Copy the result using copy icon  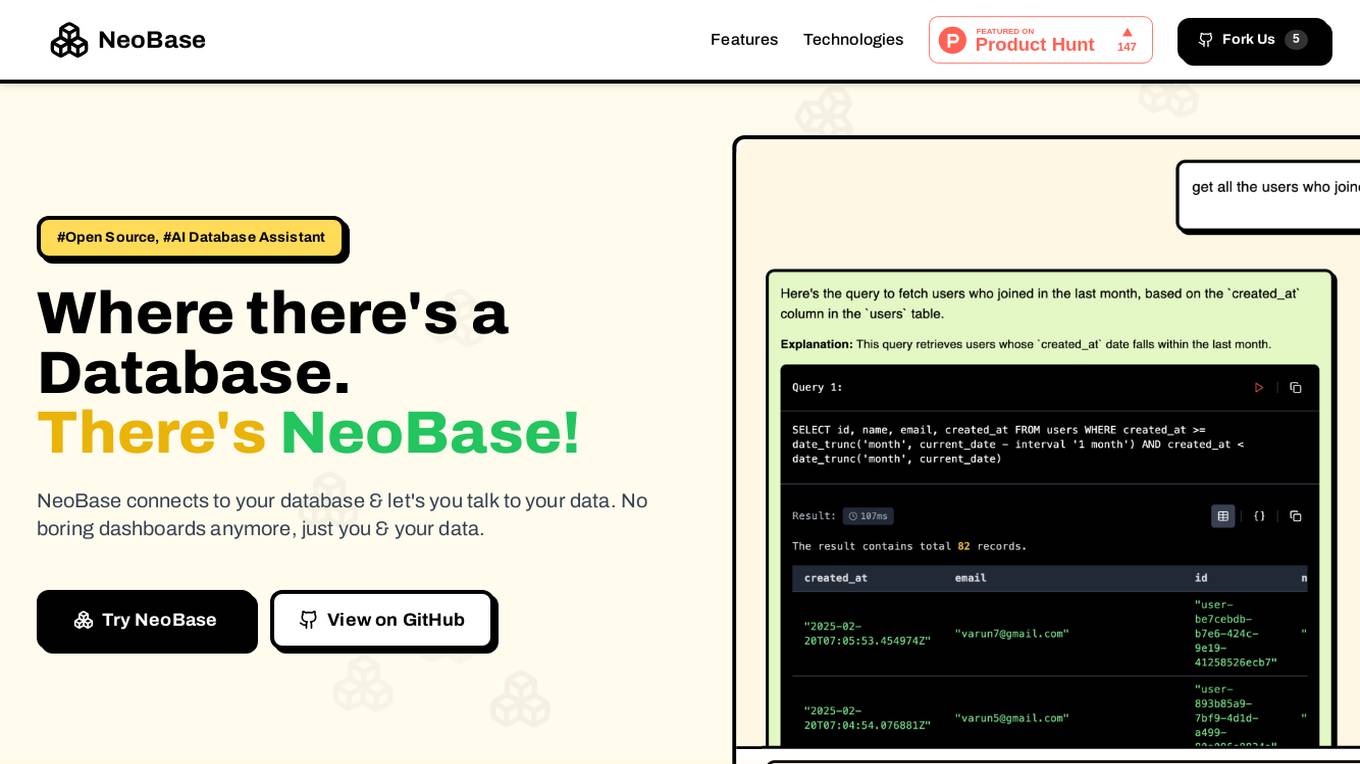(1295, 516)
